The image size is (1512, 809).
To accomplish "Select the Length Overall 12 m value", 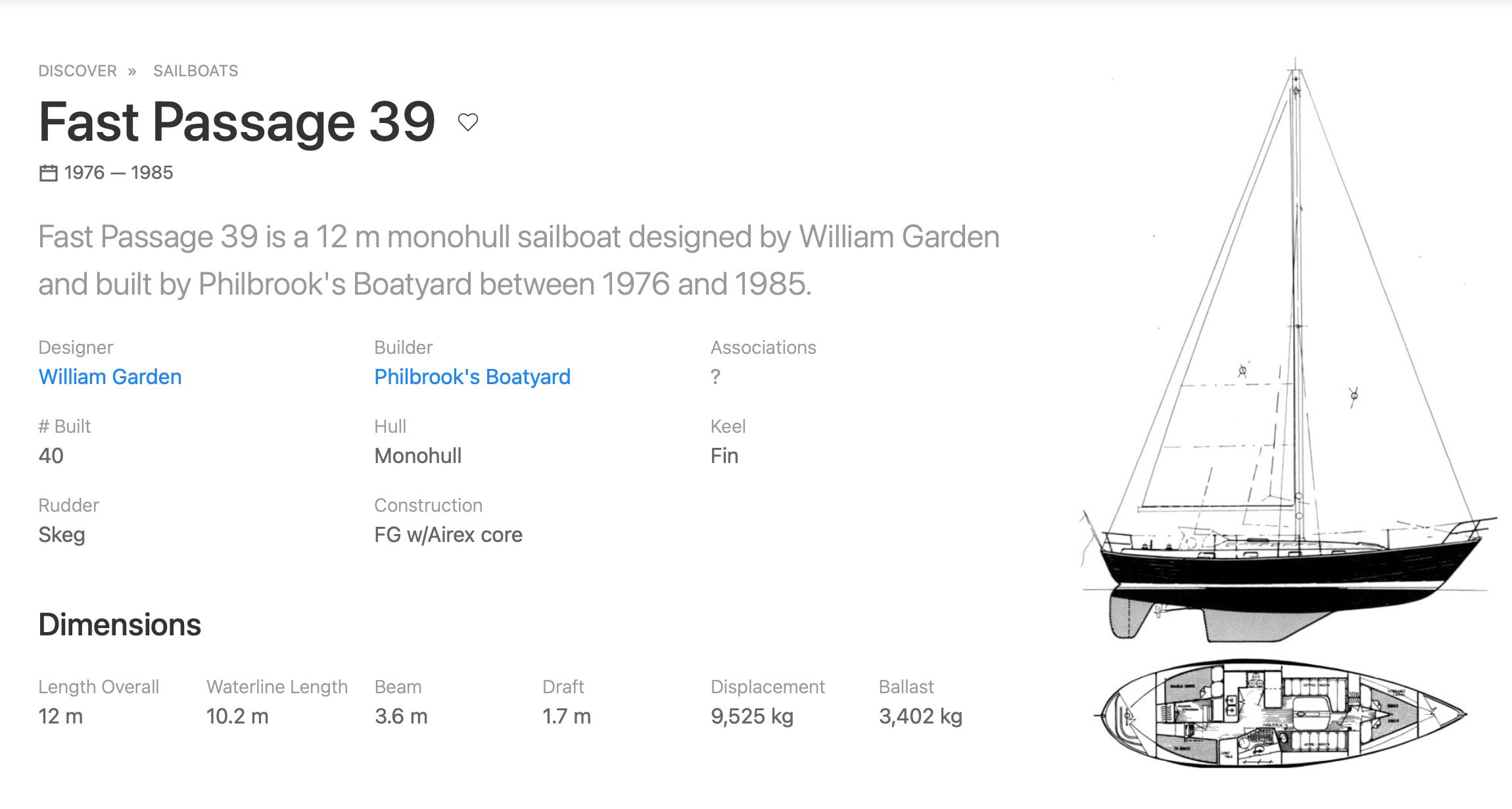I will [x=60, y=716].
